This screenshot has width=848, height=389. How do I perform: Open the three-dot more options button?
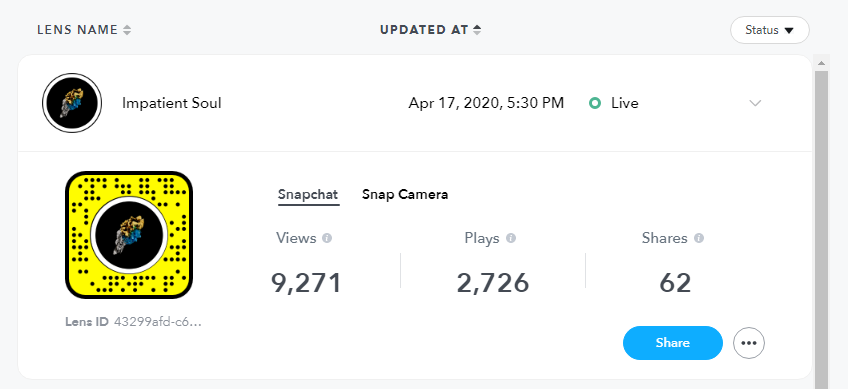748,343
